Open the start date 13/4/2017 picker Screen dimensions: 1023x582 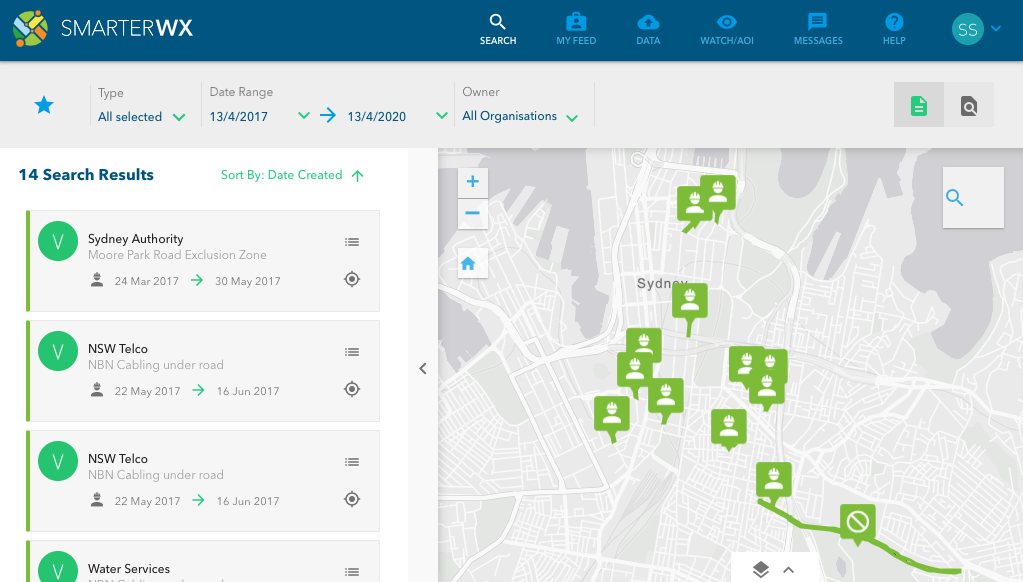click(259, 116)
